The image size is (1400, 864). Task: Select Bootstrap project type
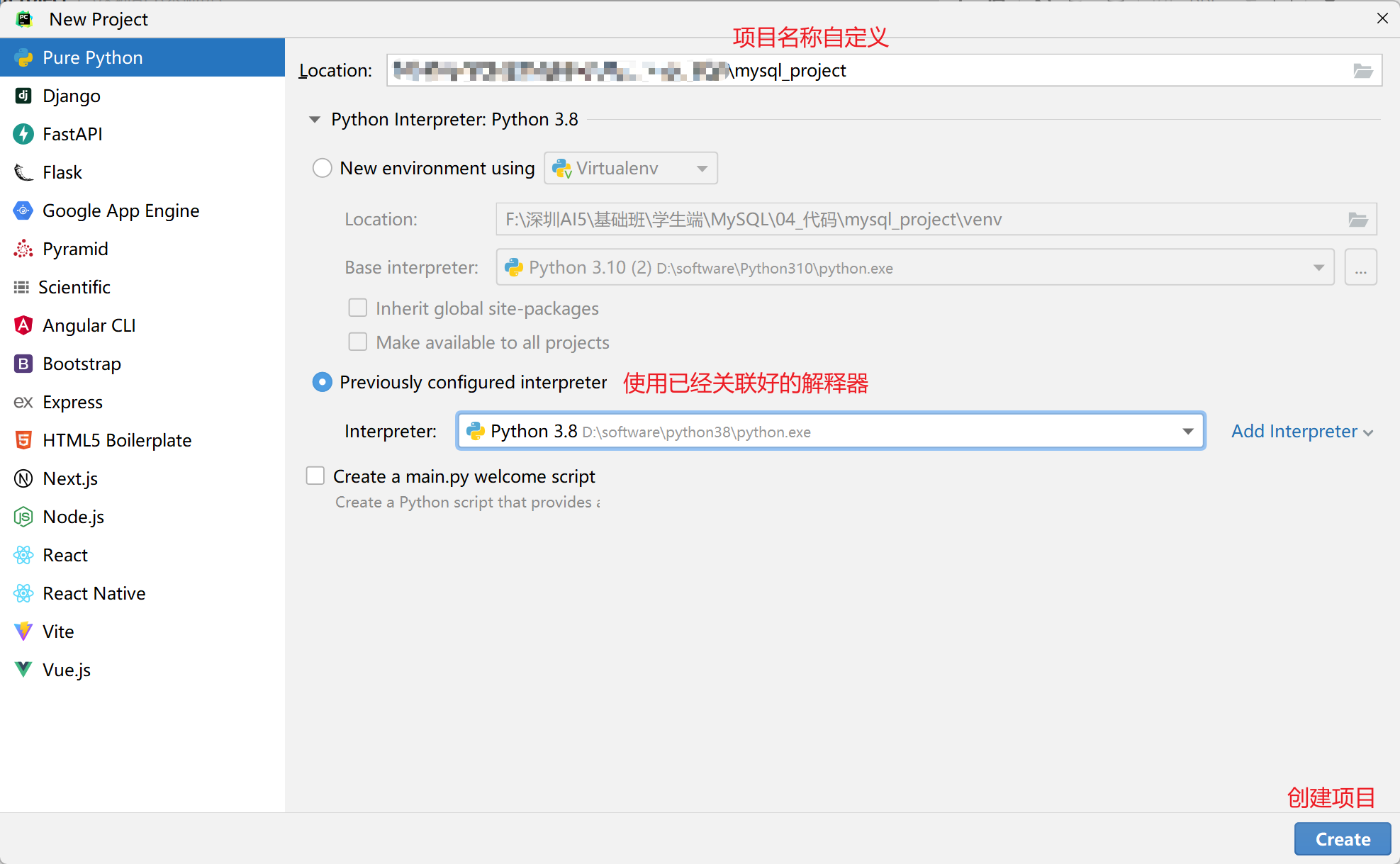tap(142, 364)
